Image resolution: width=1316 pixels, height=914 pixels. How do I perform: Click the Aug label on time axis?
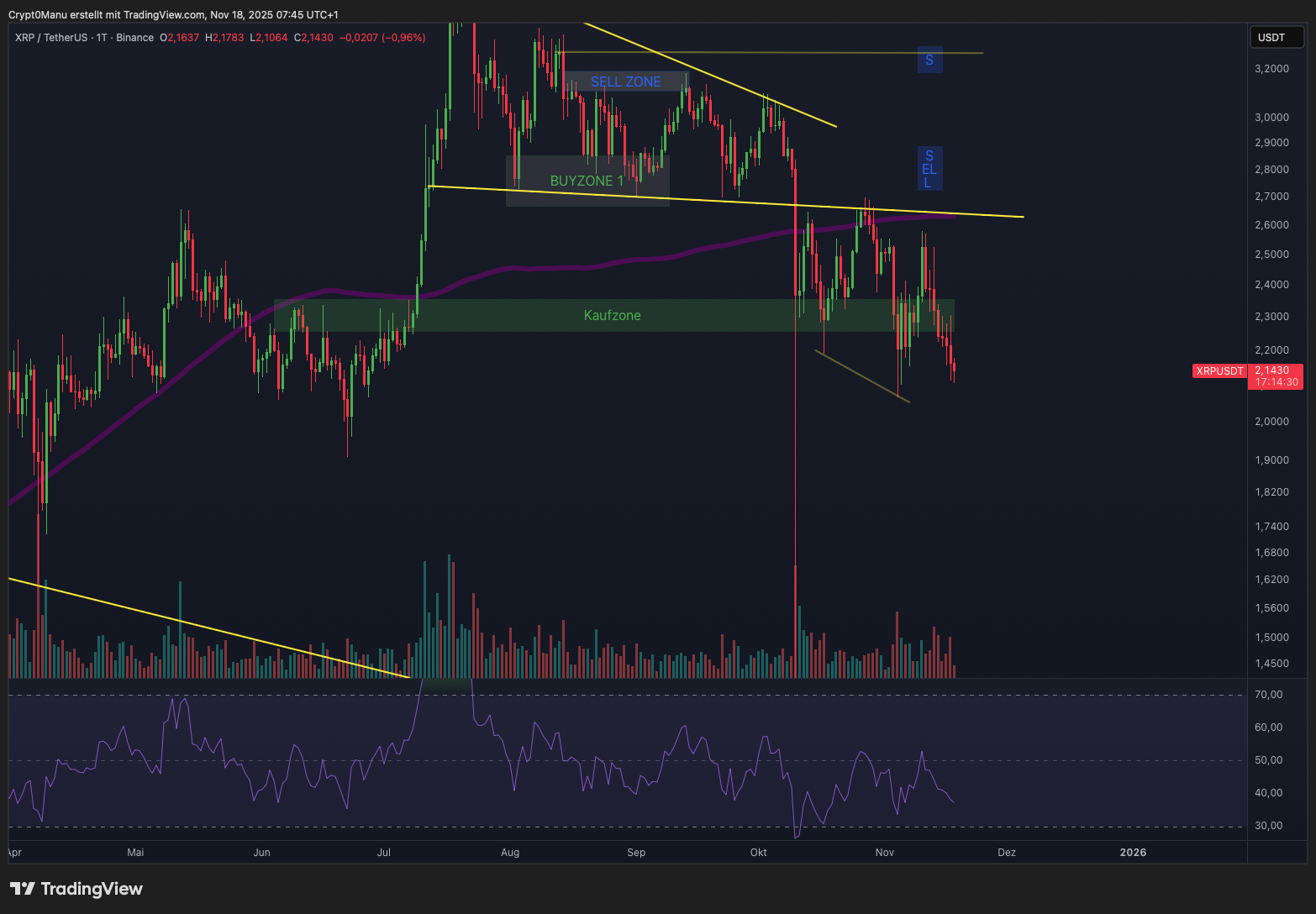click(509, 852)
